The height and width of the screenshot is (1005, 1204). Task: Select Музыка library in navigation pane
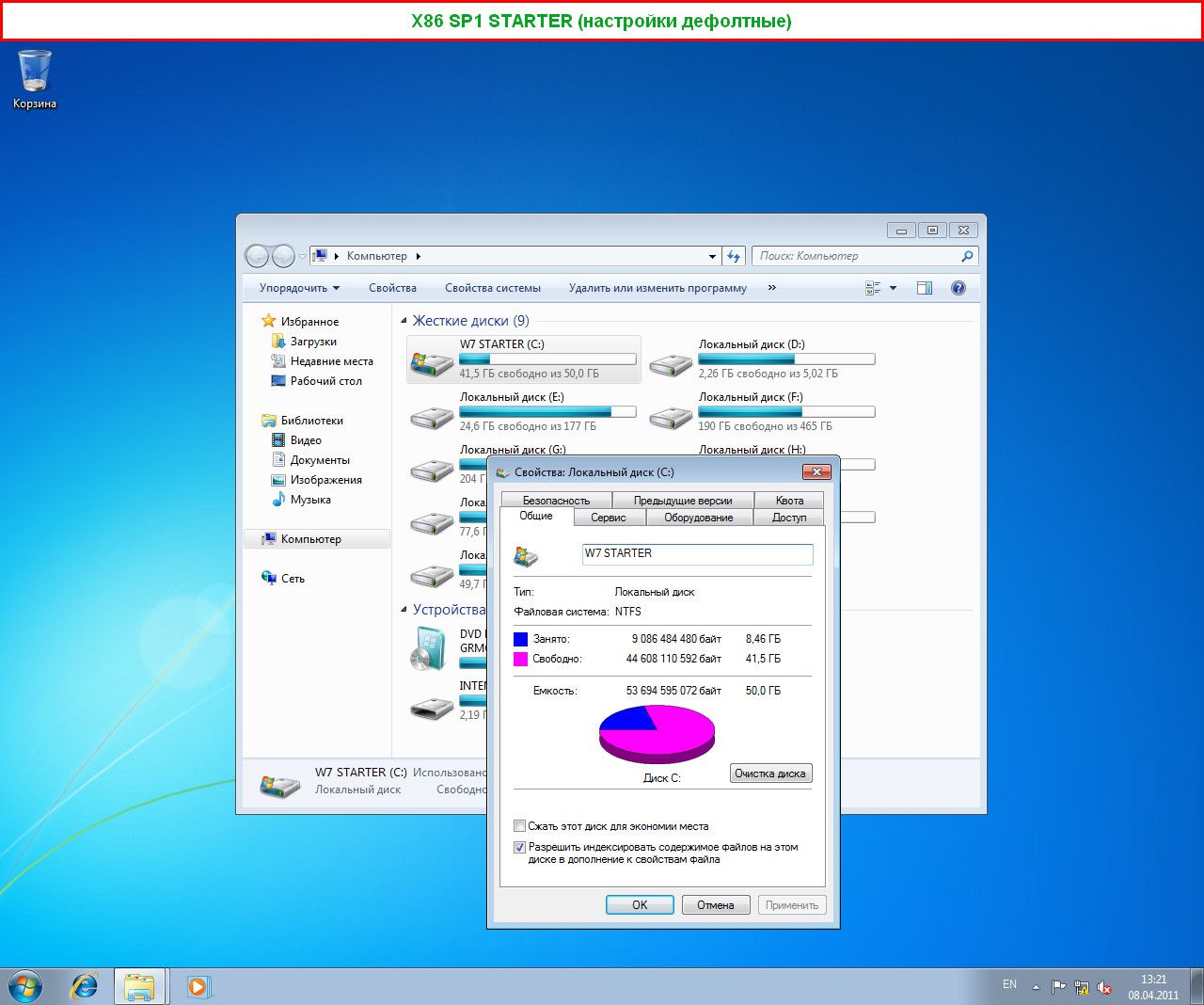(x=310, y=500)
